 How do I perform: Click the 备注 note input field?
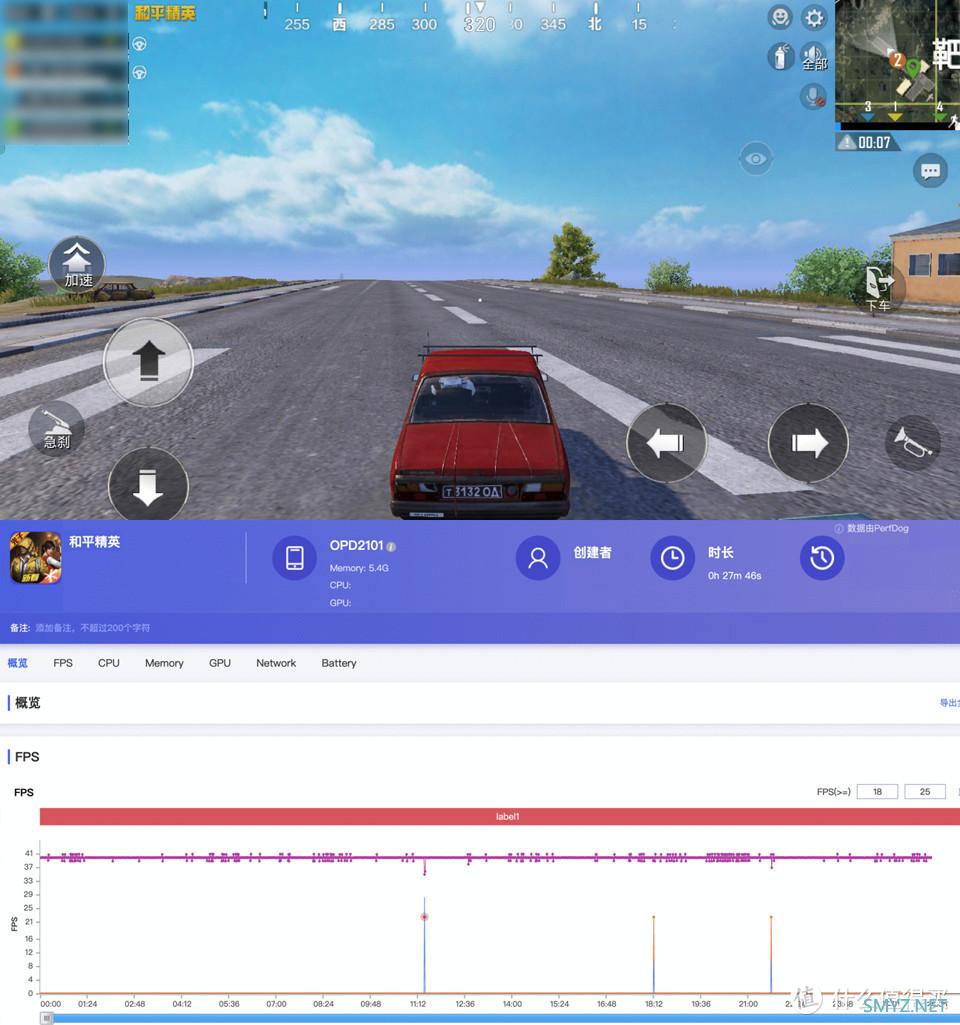click(93, 628)
